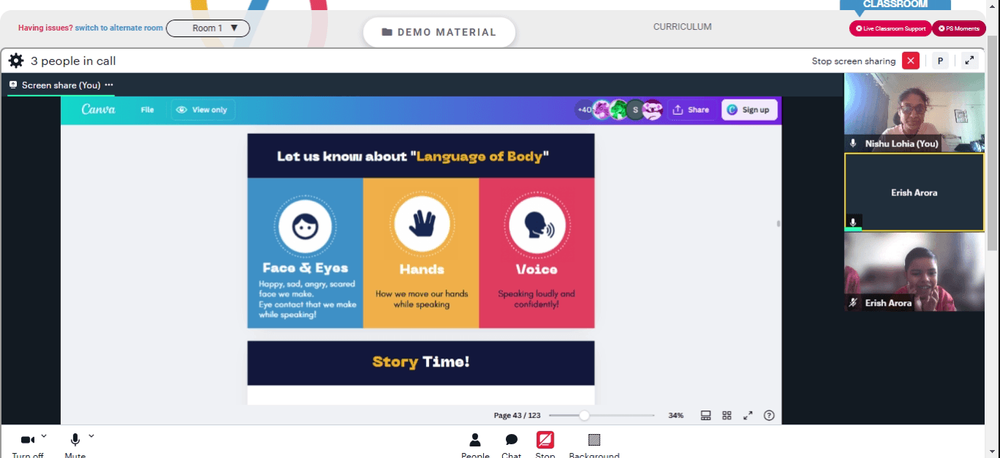Click the Hands description text on slide
The image size is (1000, 458).
[422, 299]
